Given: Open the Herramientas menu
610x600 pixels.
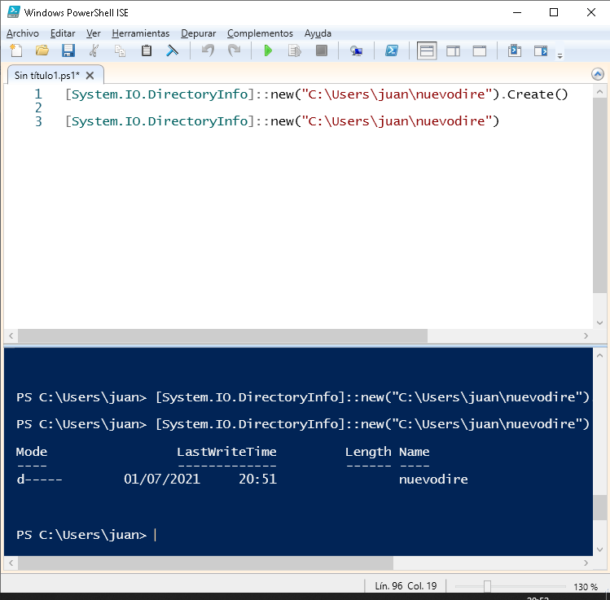Looking at the screenshot, I should pyautogui.click(x=141, y=33).
